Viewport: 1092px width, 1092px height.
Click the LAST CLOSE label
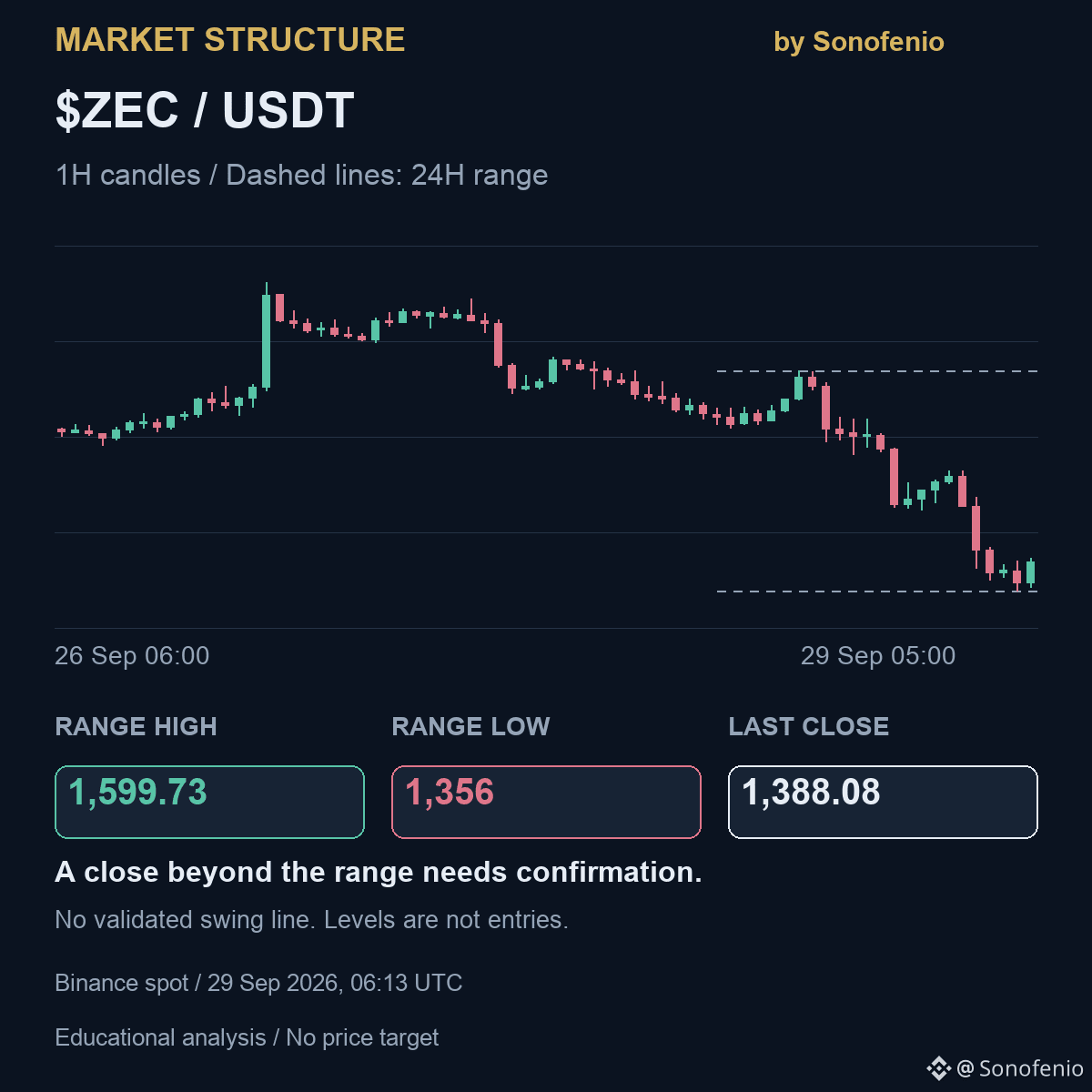[x=809, y=727]
